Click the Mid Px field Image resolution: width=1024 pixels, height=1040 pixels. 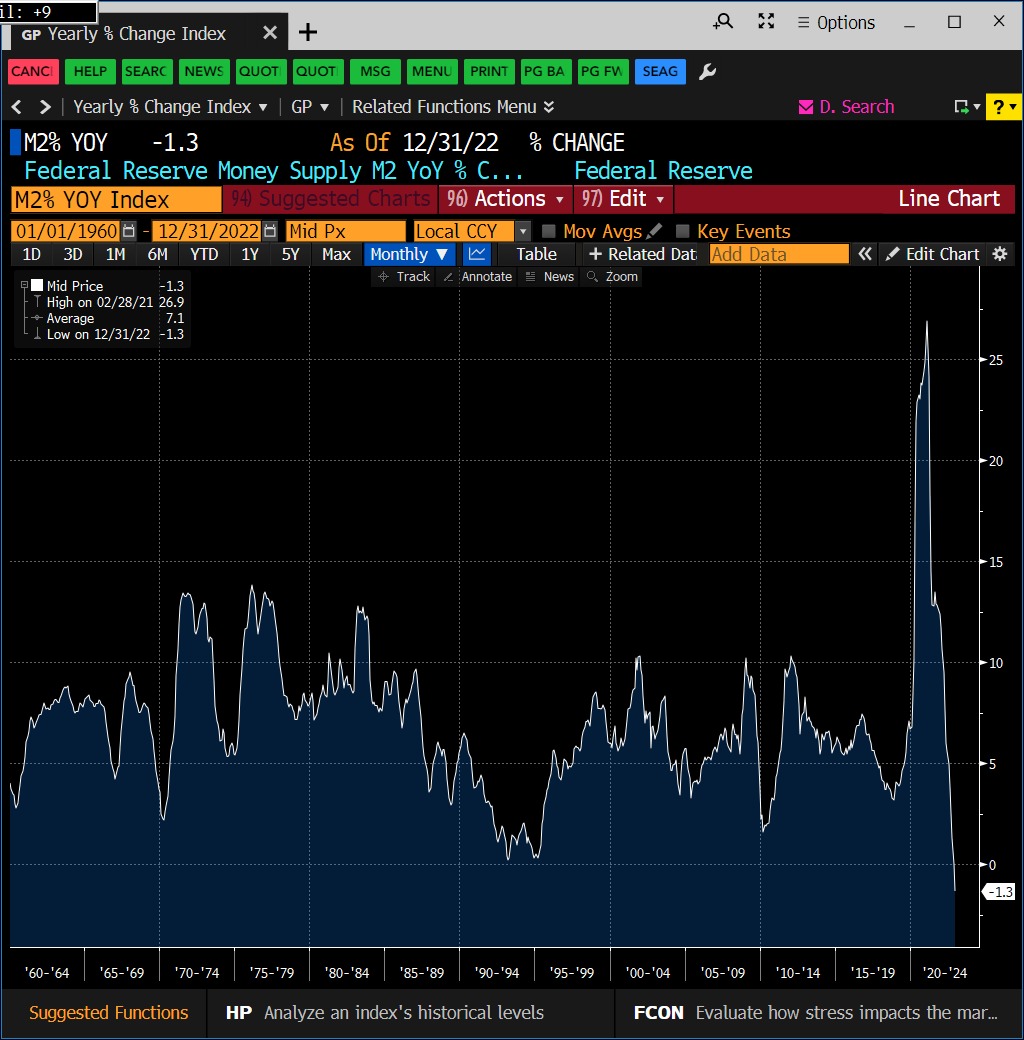coord(346,231)
